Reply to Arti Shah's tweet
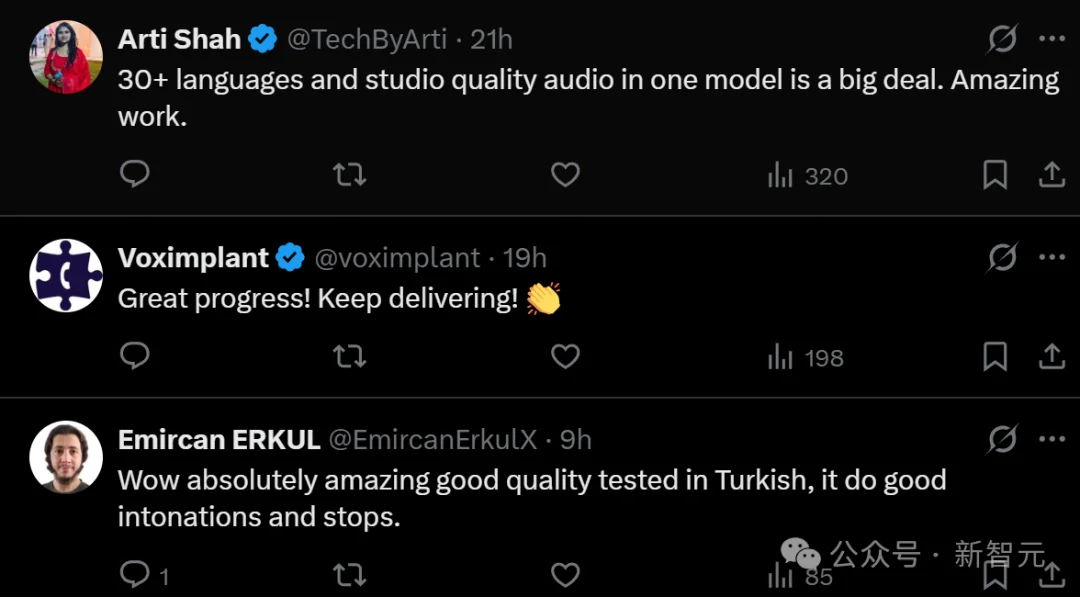 134,175
